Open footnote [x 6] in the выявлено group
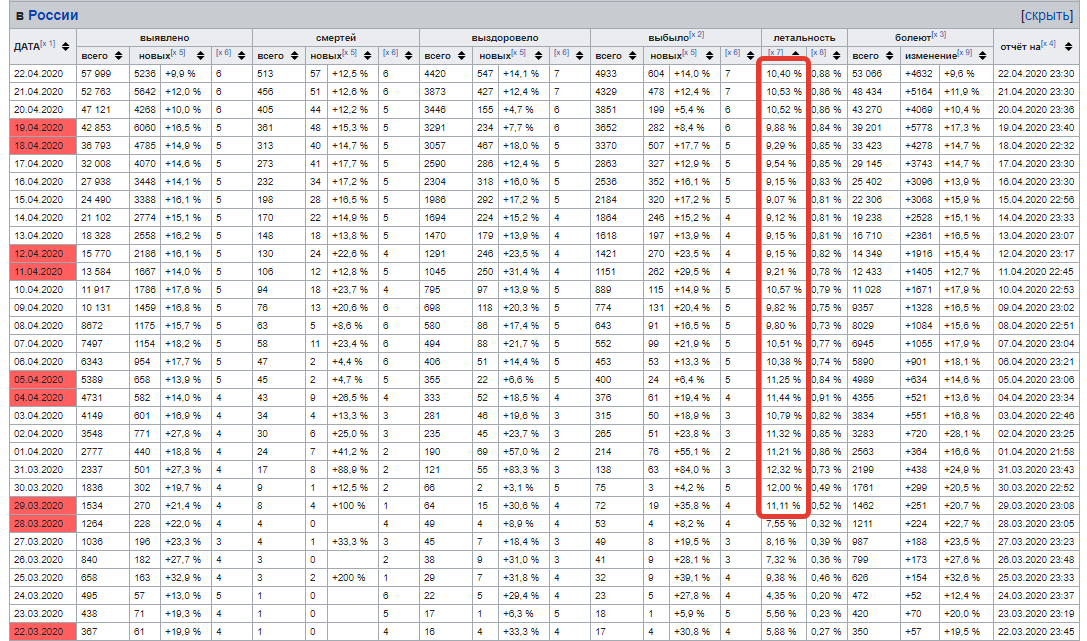This screenshot has height=641, width=1087. [223, 53]
